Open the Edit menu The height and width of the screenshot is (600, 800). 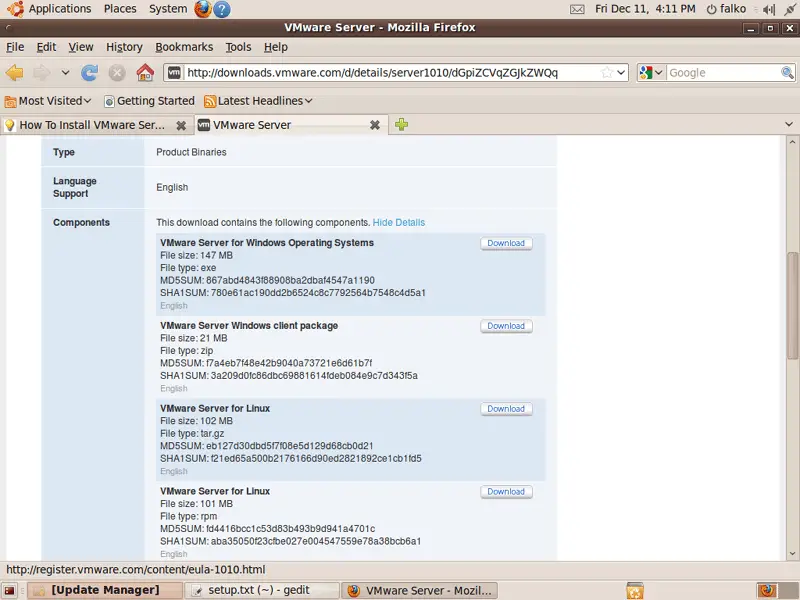tap(46, 47)
